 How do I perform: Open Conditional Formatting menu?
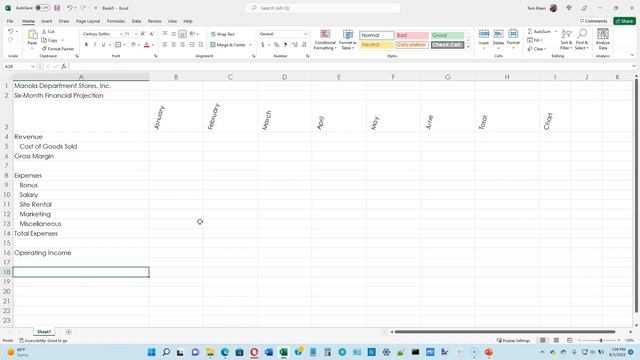(325, 40)
